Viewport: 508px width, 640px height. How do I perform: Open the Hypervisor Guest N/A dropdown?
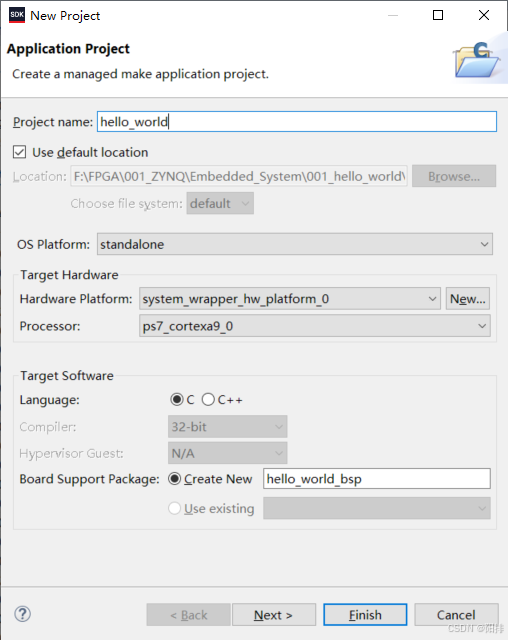click(x=227, y=453)
